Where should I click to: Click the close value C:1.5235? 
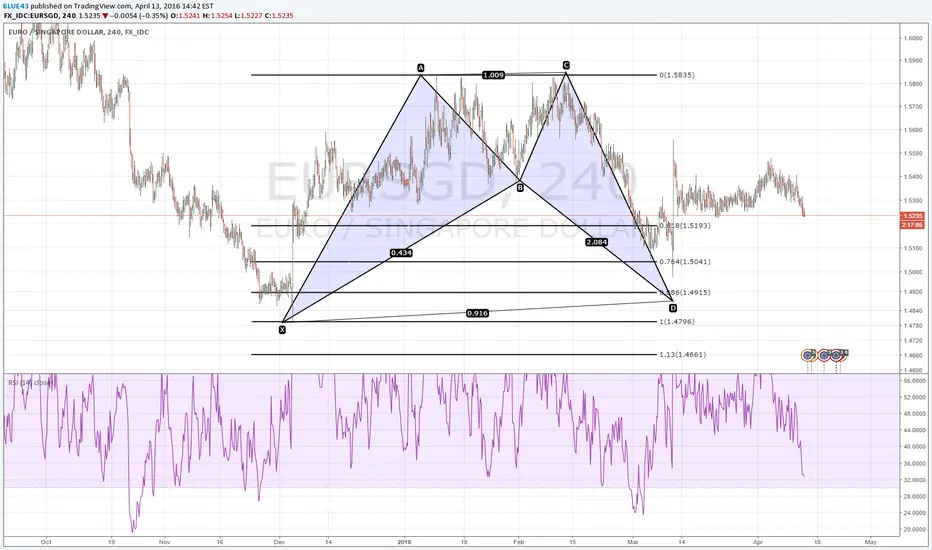pos(279,15)
